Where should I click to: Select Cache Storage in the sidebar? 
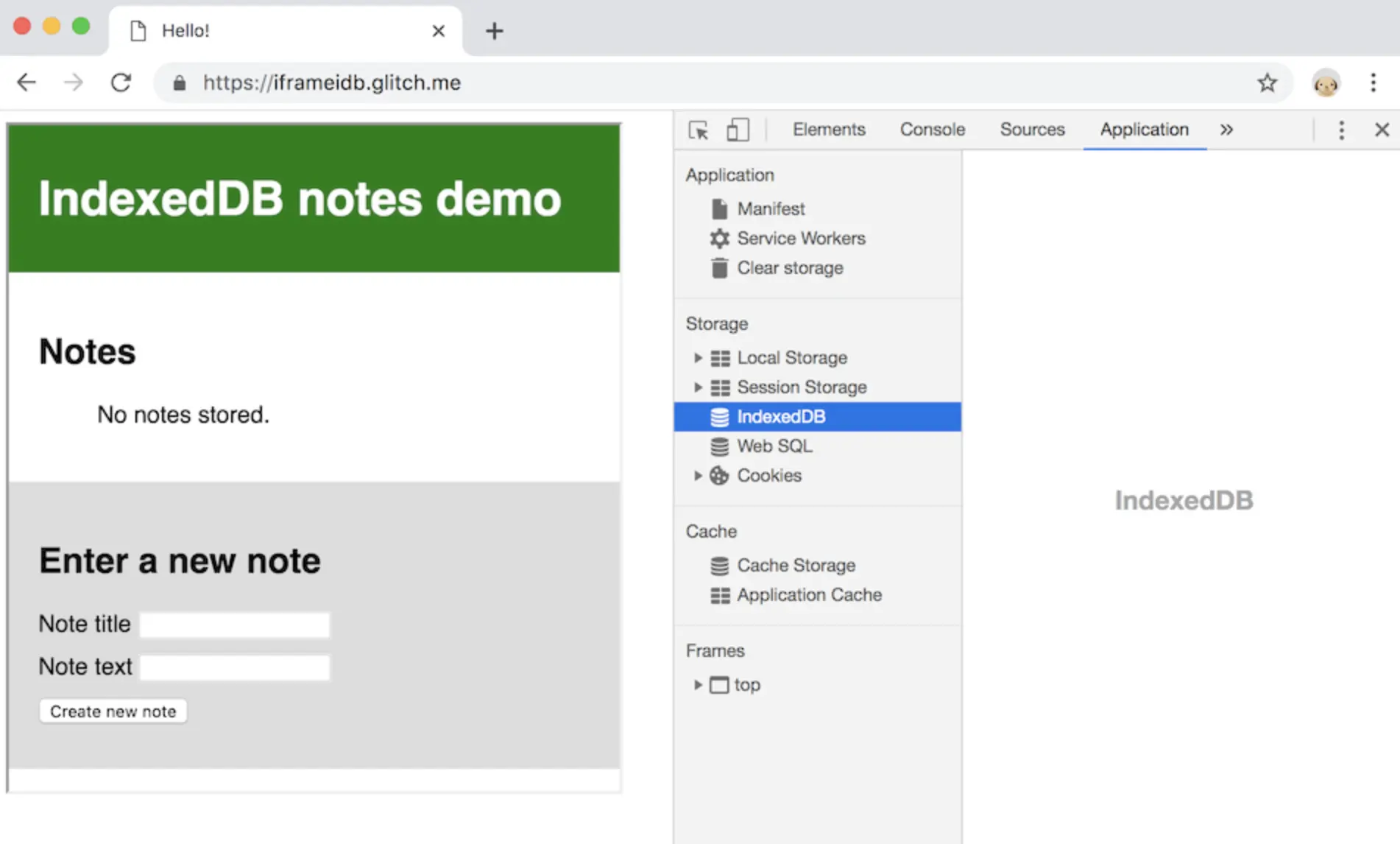[x=796, y=566]
